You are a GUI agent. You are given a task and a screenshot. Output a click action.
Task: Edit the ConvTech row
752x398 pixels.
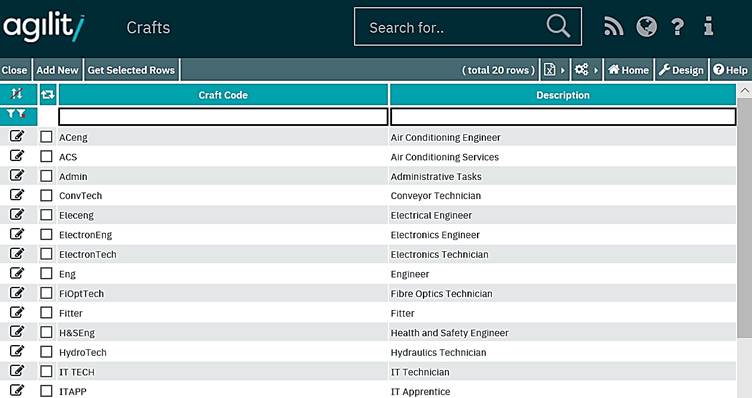pyautogui.click(x=17, y=195)
